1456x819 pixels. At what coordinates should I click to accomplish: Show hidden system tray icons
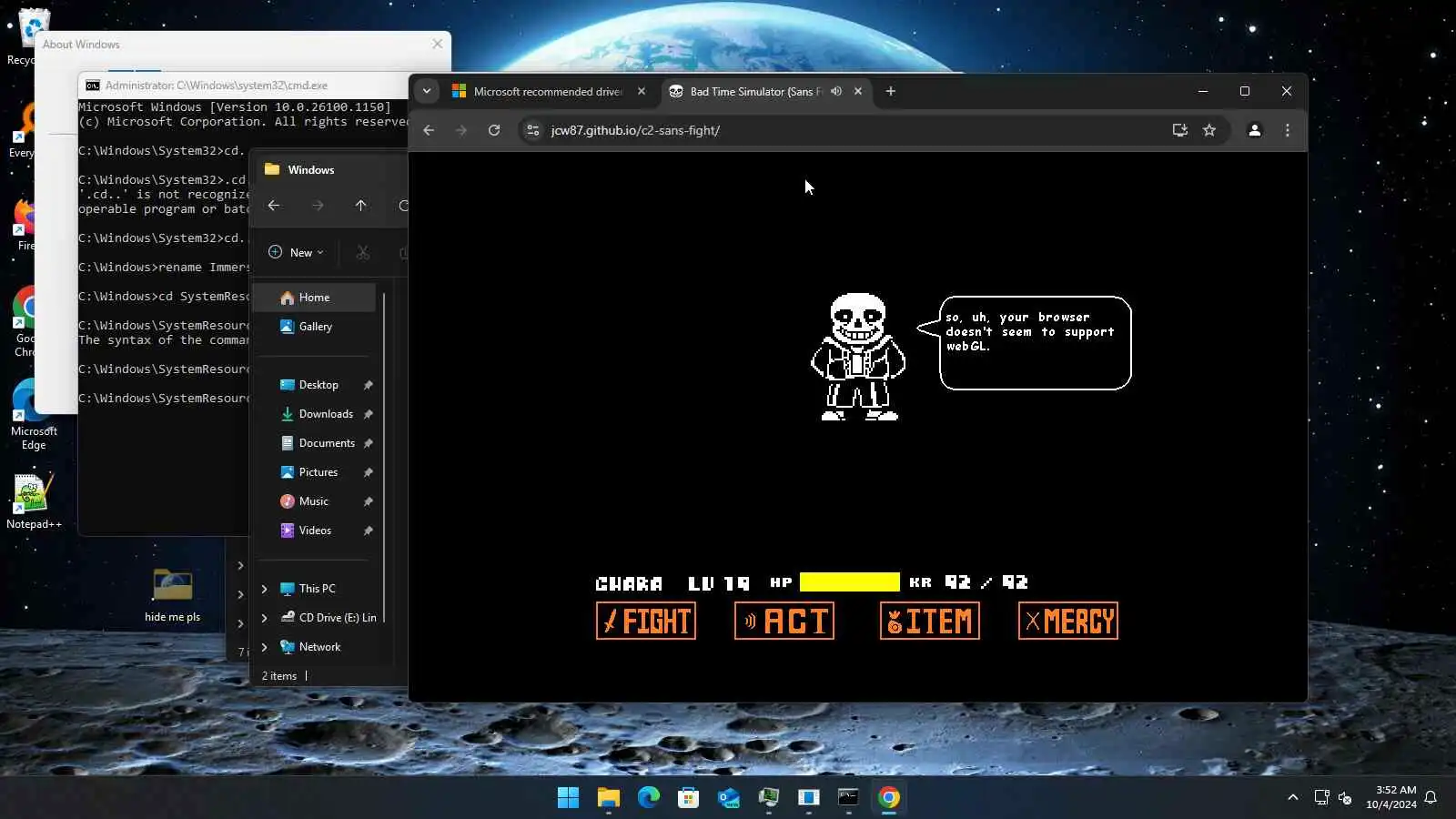(1292, 797)
